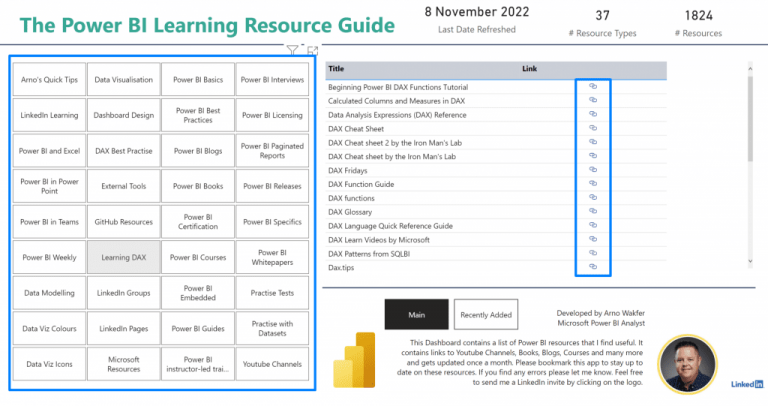Select the Data Viz Colours tile
768x406 pixels.
pos(49,329)
